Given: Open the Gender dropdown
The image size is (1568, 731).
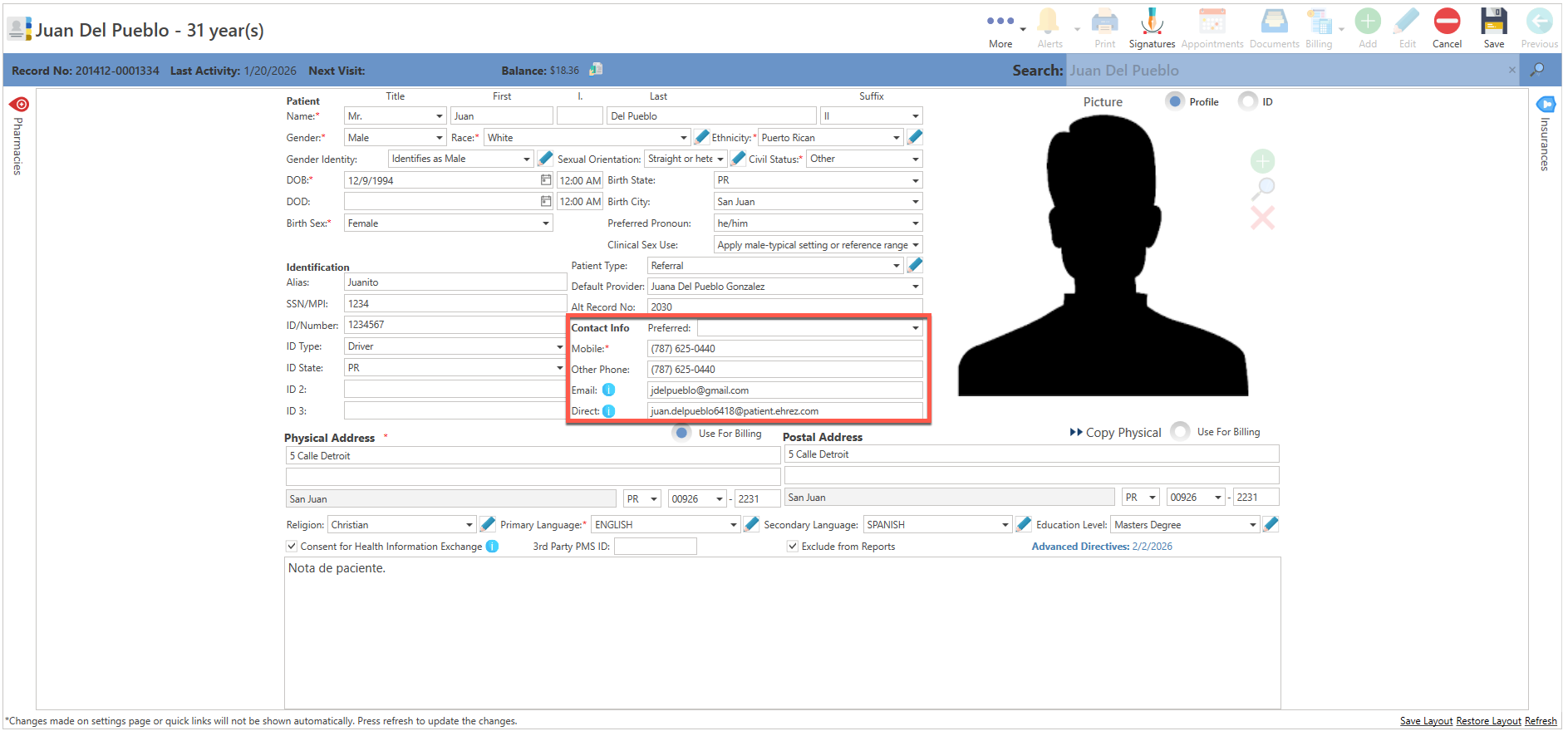Looking at the screenshot, I should pos(396,138).
